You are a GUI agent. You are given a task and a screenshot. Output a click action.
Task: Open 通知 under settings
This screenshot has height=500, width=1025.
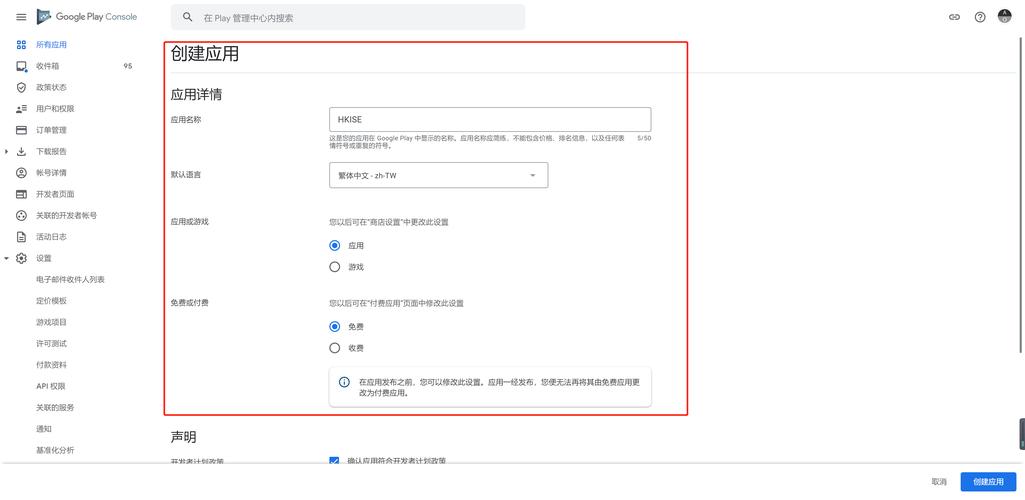click(x=44, y=429)
